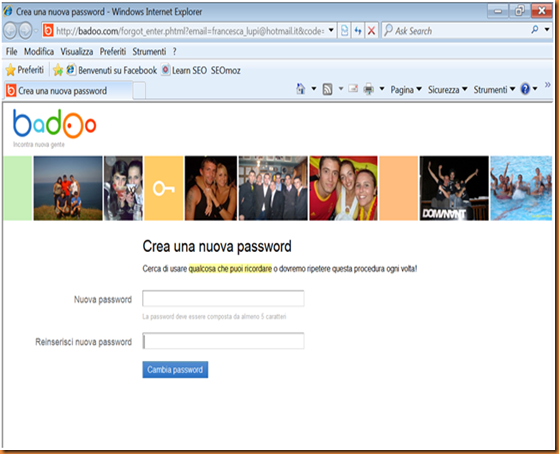Open the Home button dropdown arrow
Image resolution: width=559 pixels, height=454 pixels.
pyautogui.click(x=314, y=88)
